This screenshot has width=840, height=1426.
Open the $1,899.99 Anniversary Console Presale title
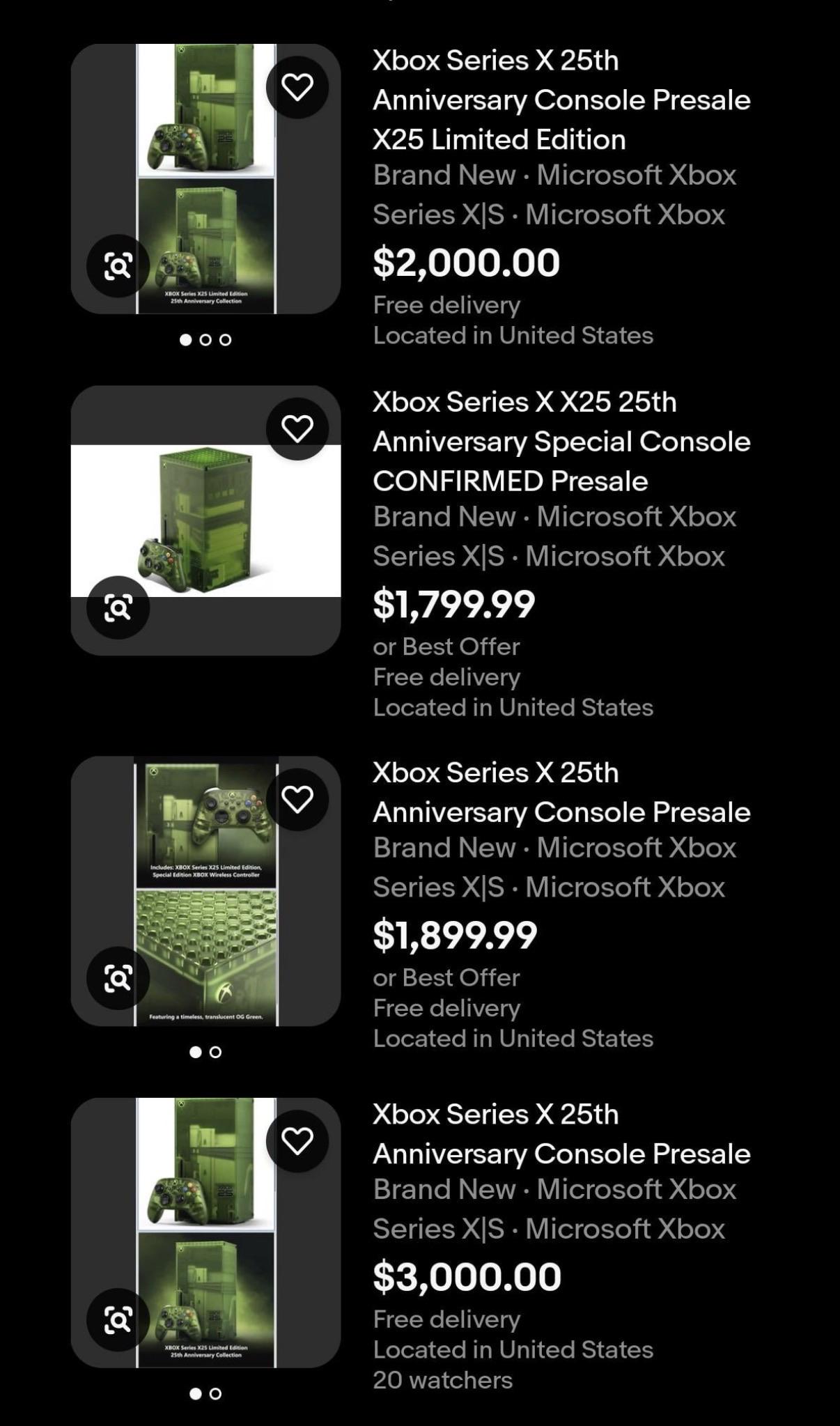pyautogui.click(x=561, y=793)
